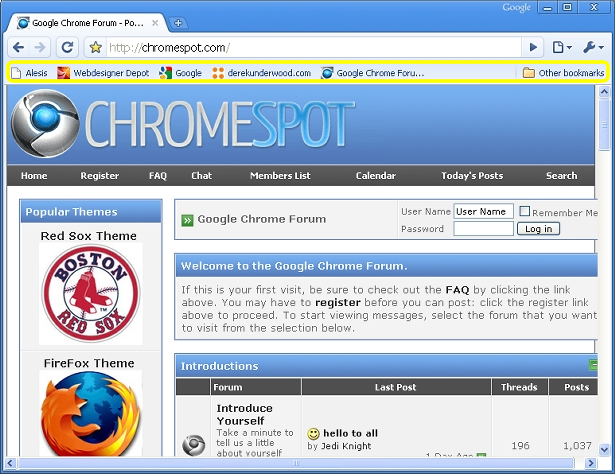Open the Introduce Yourself forum link

(x=244, y=414)
